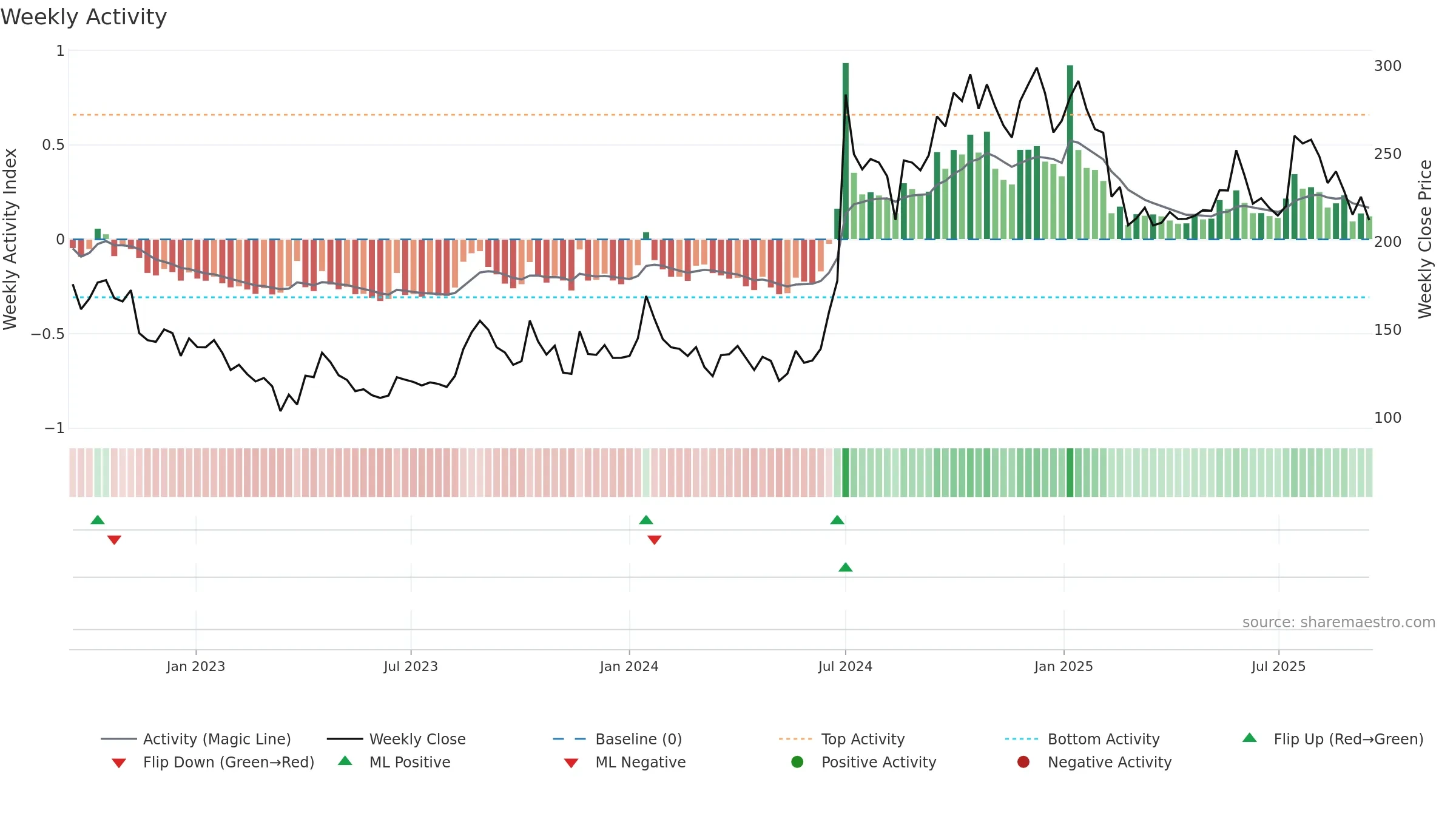
Task: Toggle the Flip Up (Red→Green) legend entry
Action: point(1333,739)
